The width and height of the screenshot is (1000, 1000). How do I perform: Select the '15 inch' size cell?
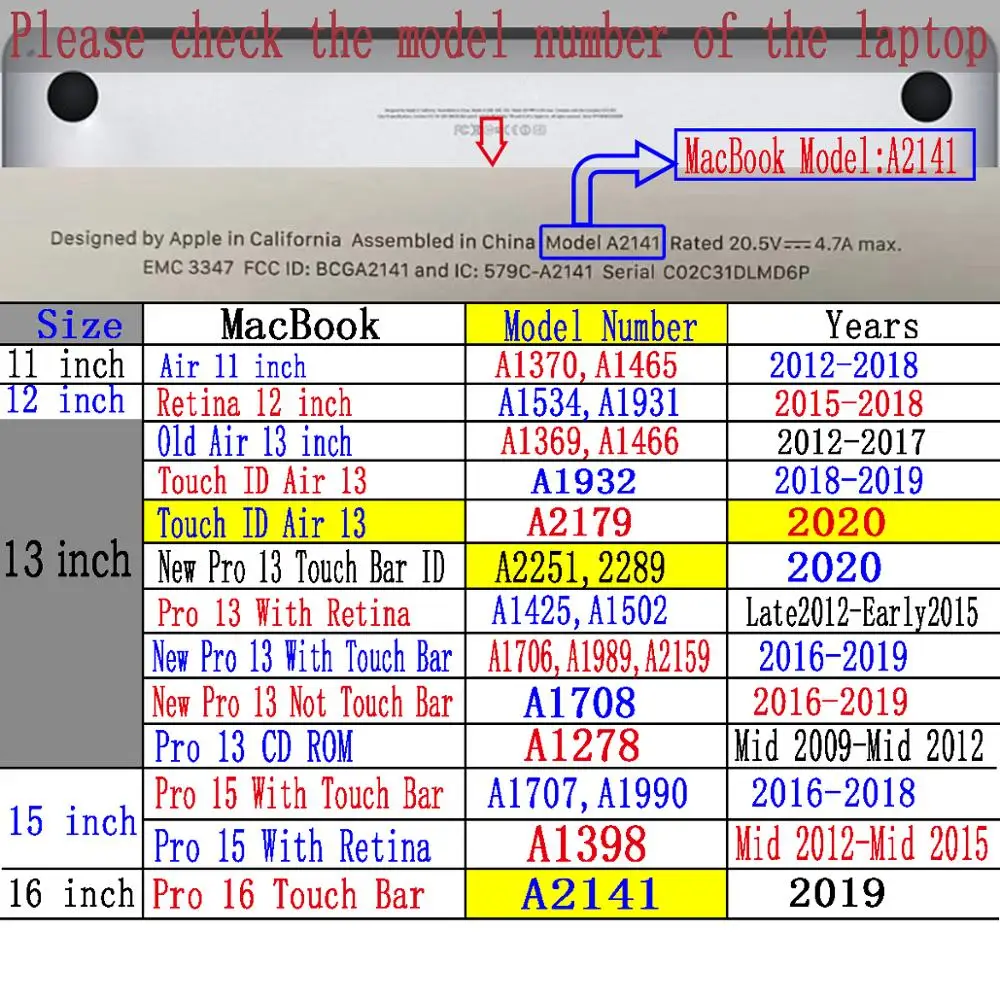(x=71, y=819)
